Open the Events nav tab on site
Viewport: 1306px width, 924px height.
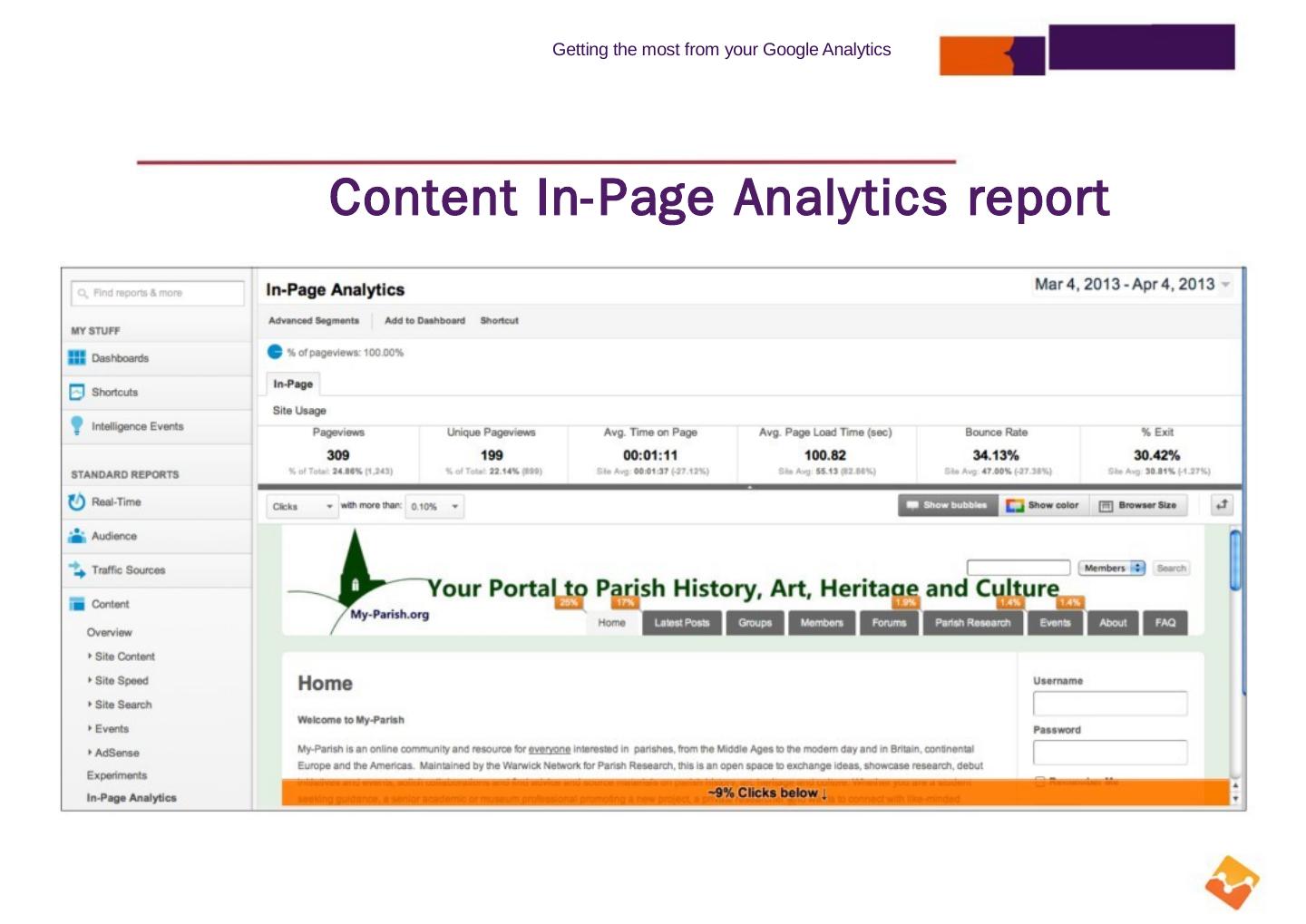click(x=1055, y=623)
